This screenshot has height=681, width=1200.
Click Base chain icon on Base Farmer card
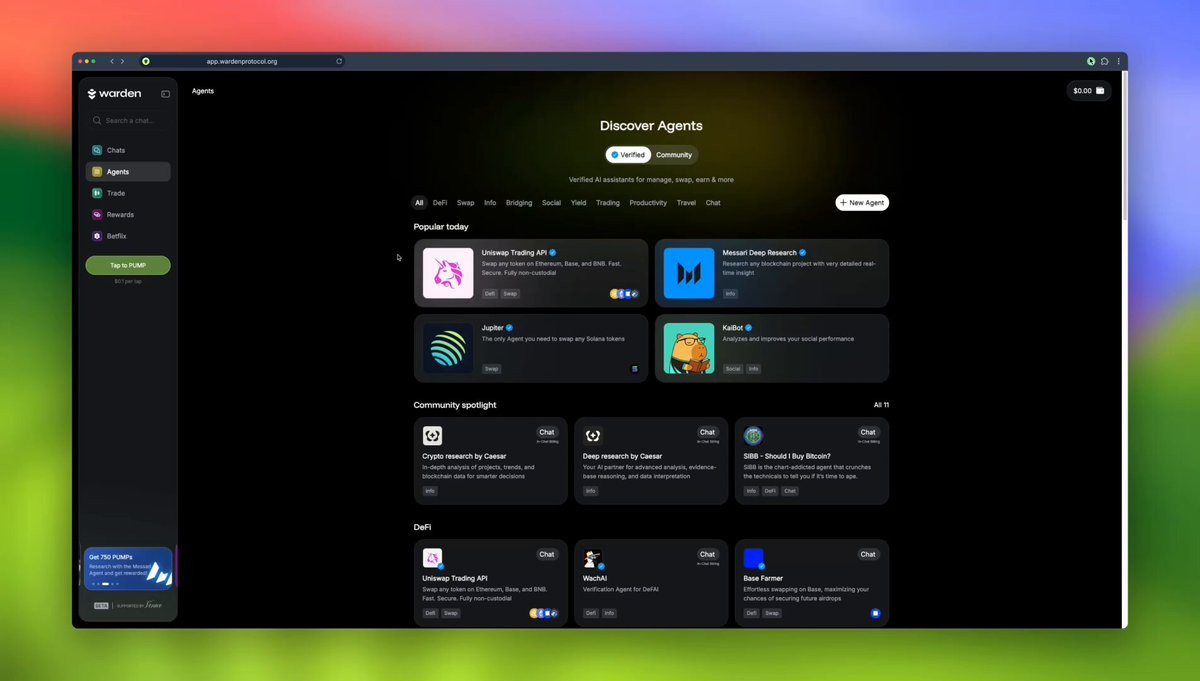coord(875,613)
